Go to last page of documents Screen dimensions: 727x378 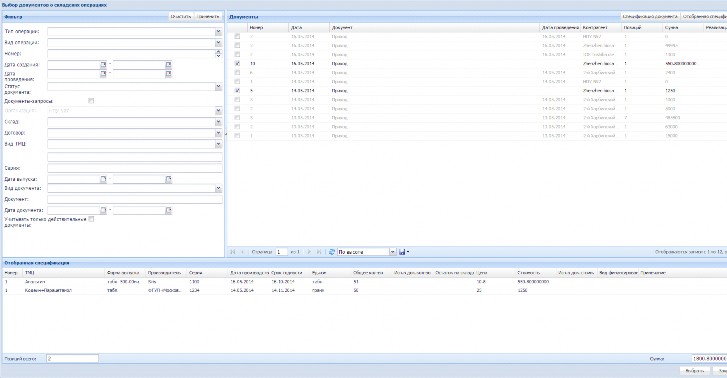(x=319, y=252)
